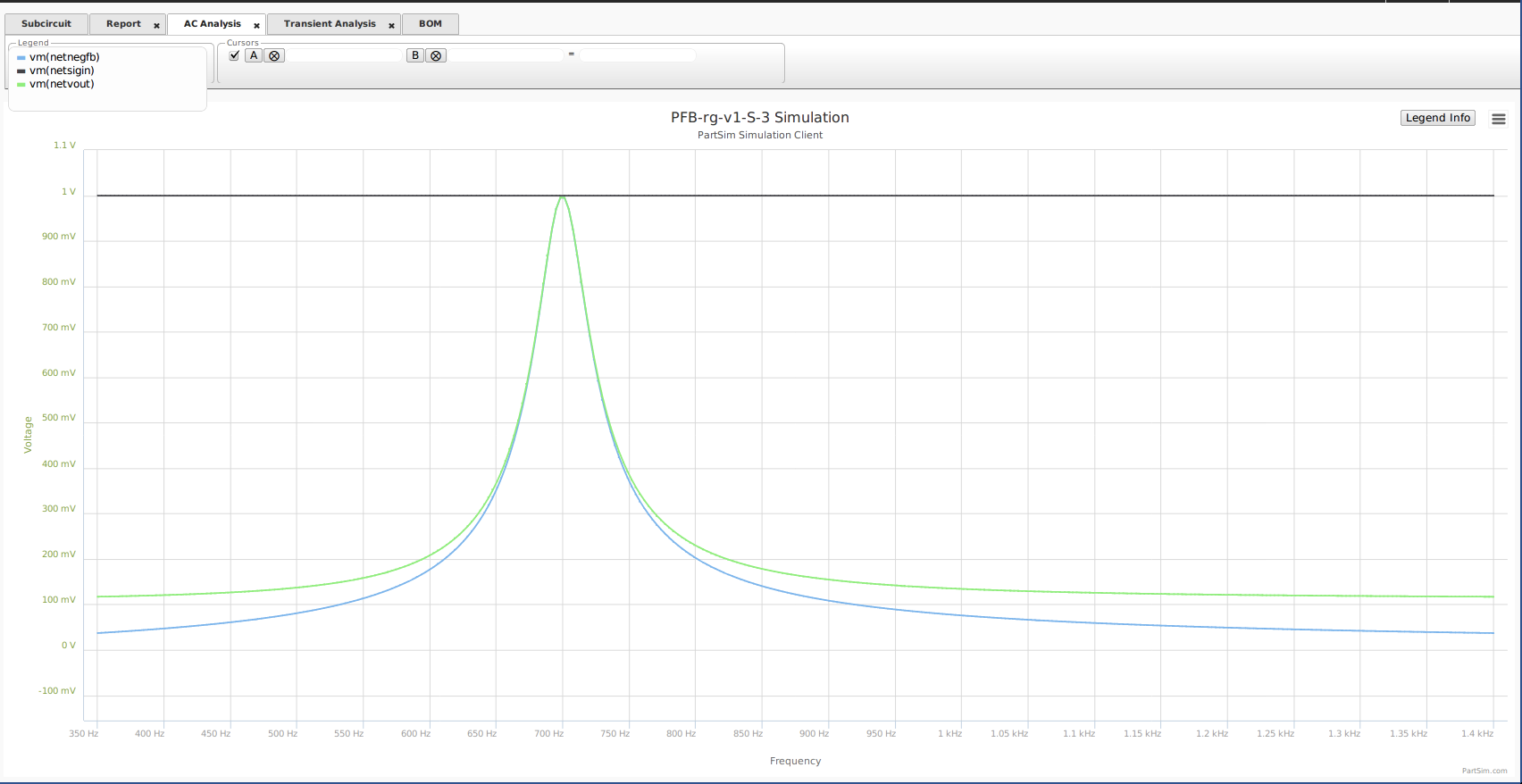This screenshot has width=1522, height=784.
Task: Click the chart title PFB-rg-v1-S-3 Simulation
Action: 760,118
